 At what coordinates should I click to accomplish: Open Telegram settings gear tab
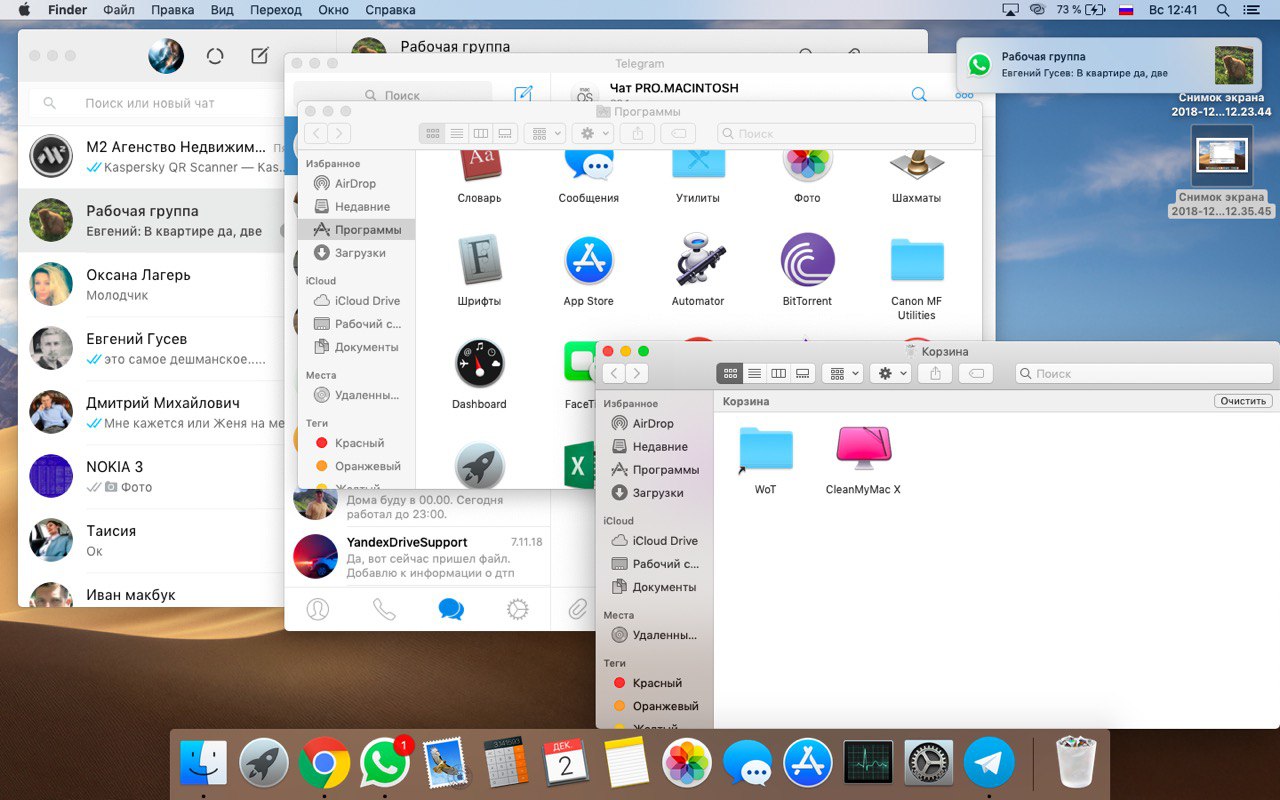pos(517,609)
